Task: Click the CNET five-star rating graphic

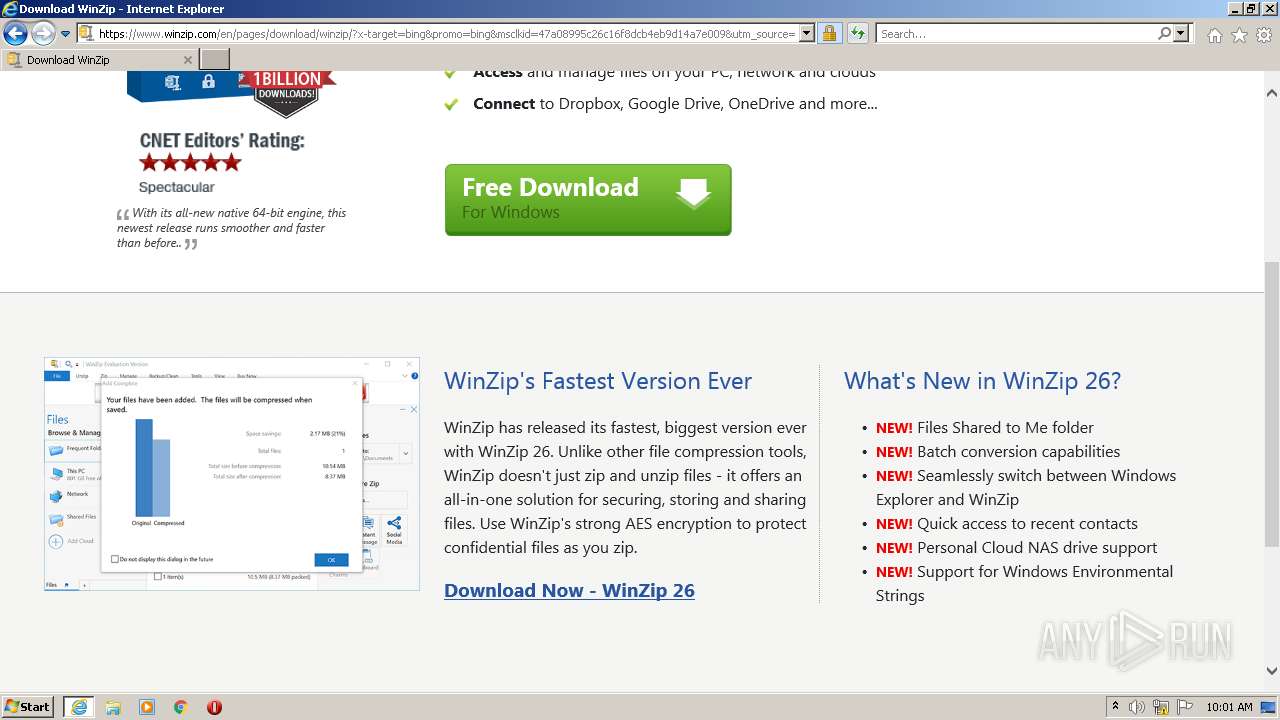Action: 190,162
